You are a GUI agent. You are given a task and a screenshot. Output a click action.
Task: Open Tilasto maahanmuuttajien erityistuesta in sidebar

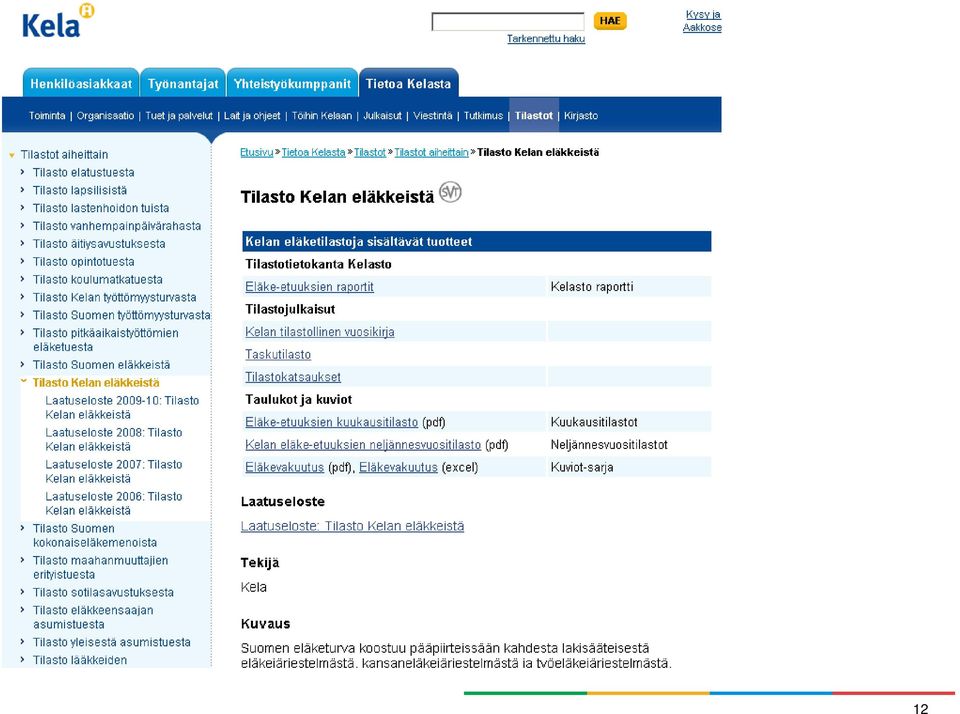100,567
